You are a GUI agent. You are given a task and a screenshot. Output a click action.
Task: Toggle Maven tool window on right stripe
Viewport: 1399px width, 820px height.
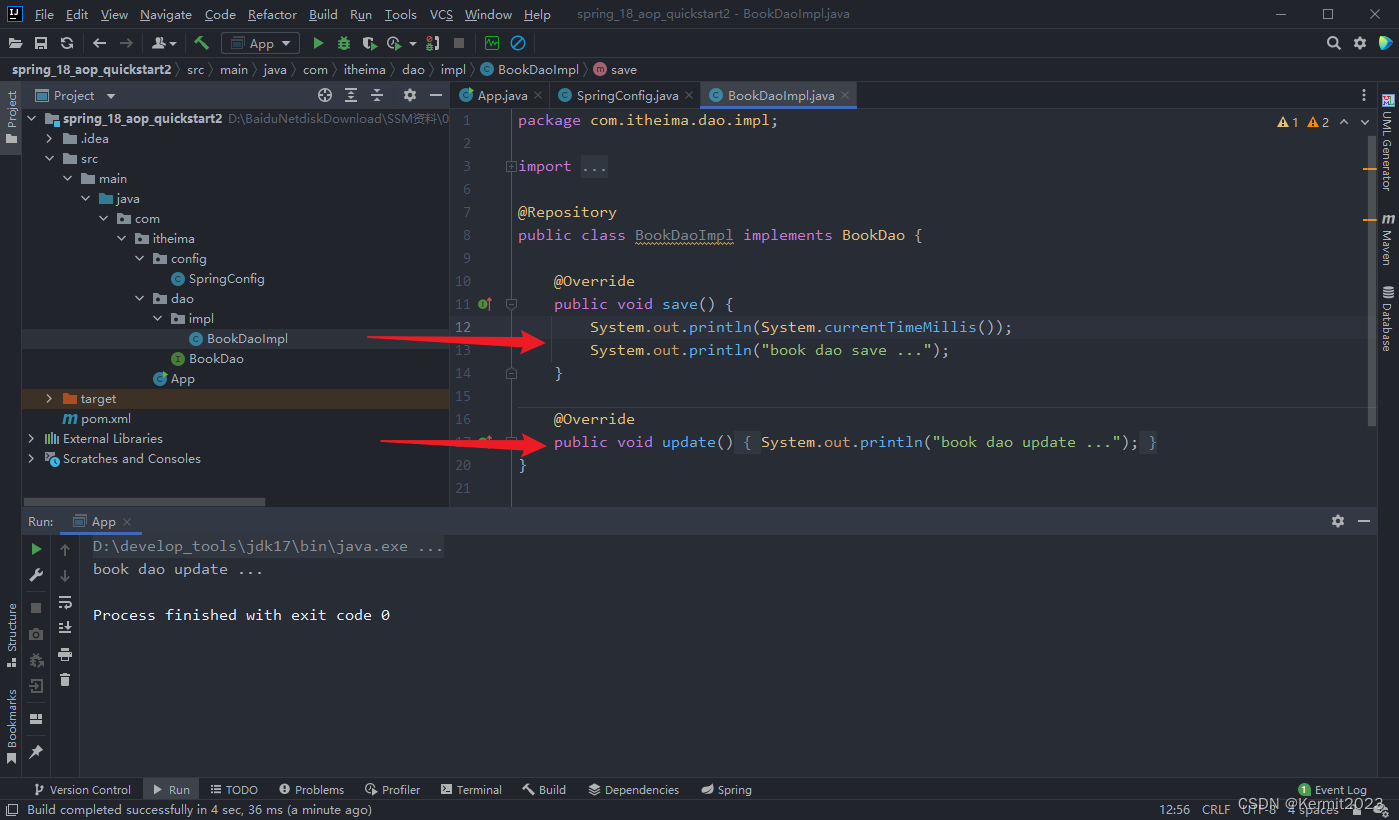(x=1387, y=239)
